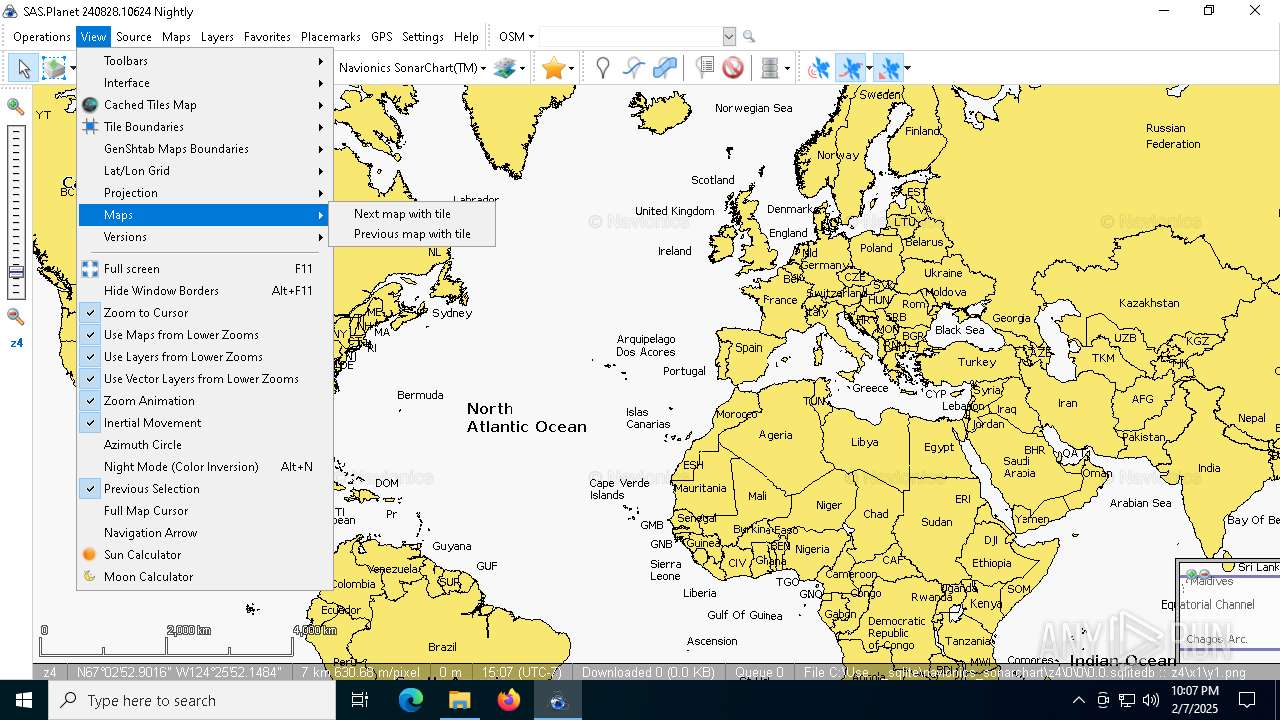Turn off Zoom Animation
The height and width of the screenshot is (720, 1280).
(205, 401)
